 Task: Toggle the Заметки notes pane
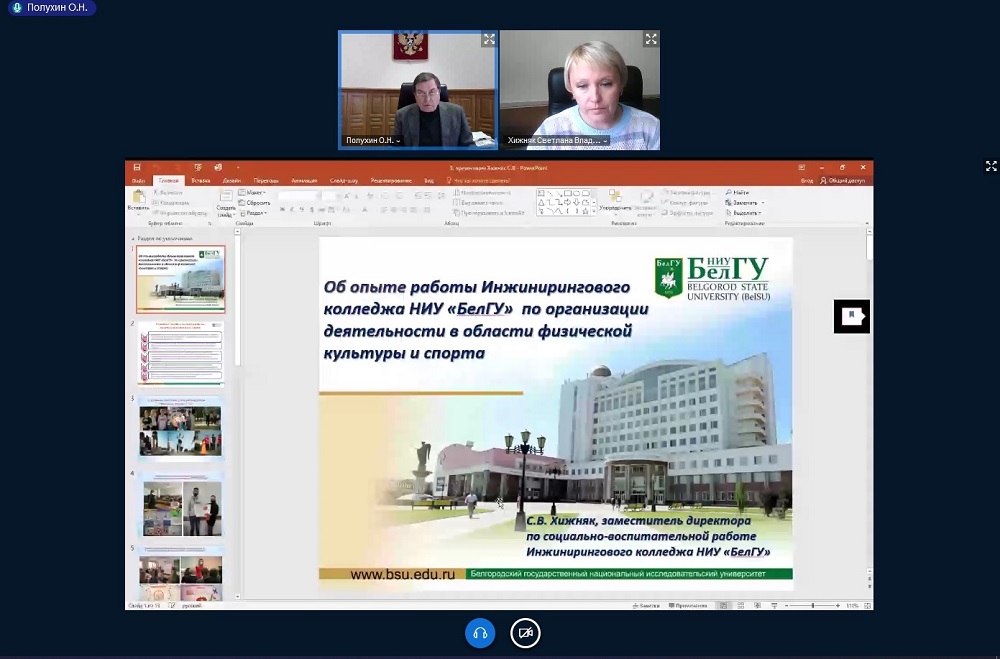(649, 606)
